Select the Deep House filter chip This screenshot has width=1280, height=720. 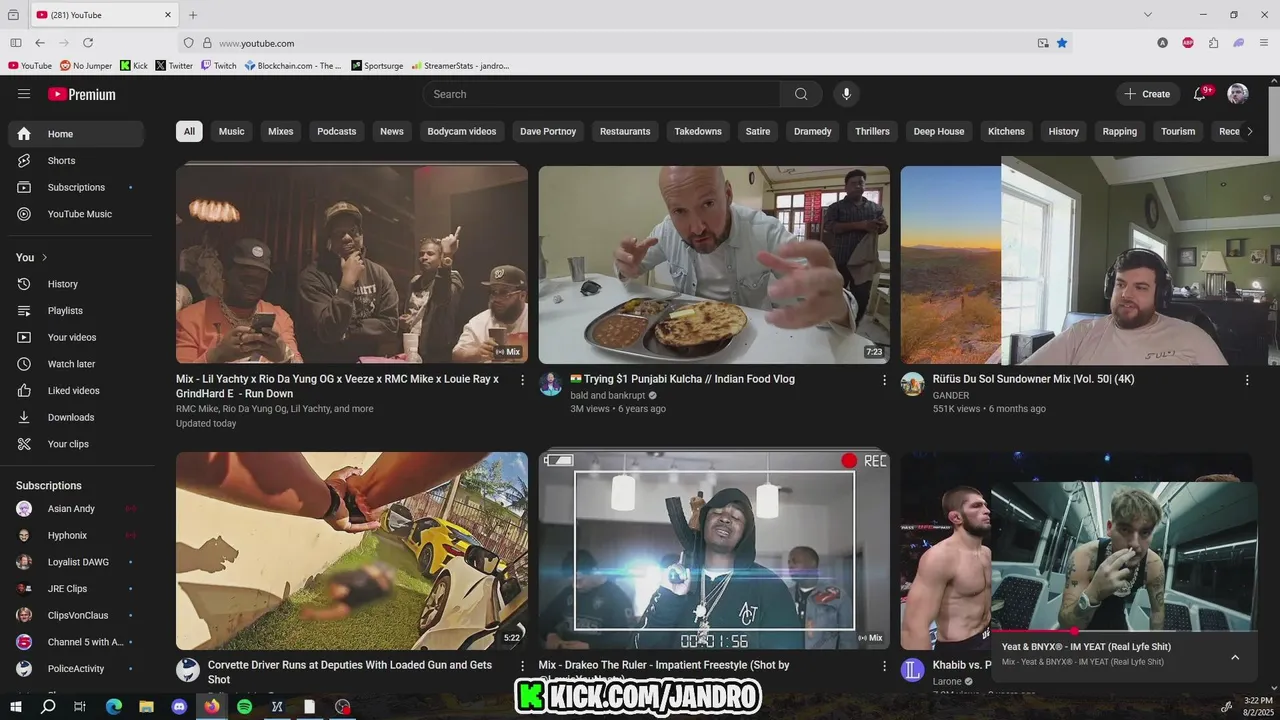(x=939, y=131)
